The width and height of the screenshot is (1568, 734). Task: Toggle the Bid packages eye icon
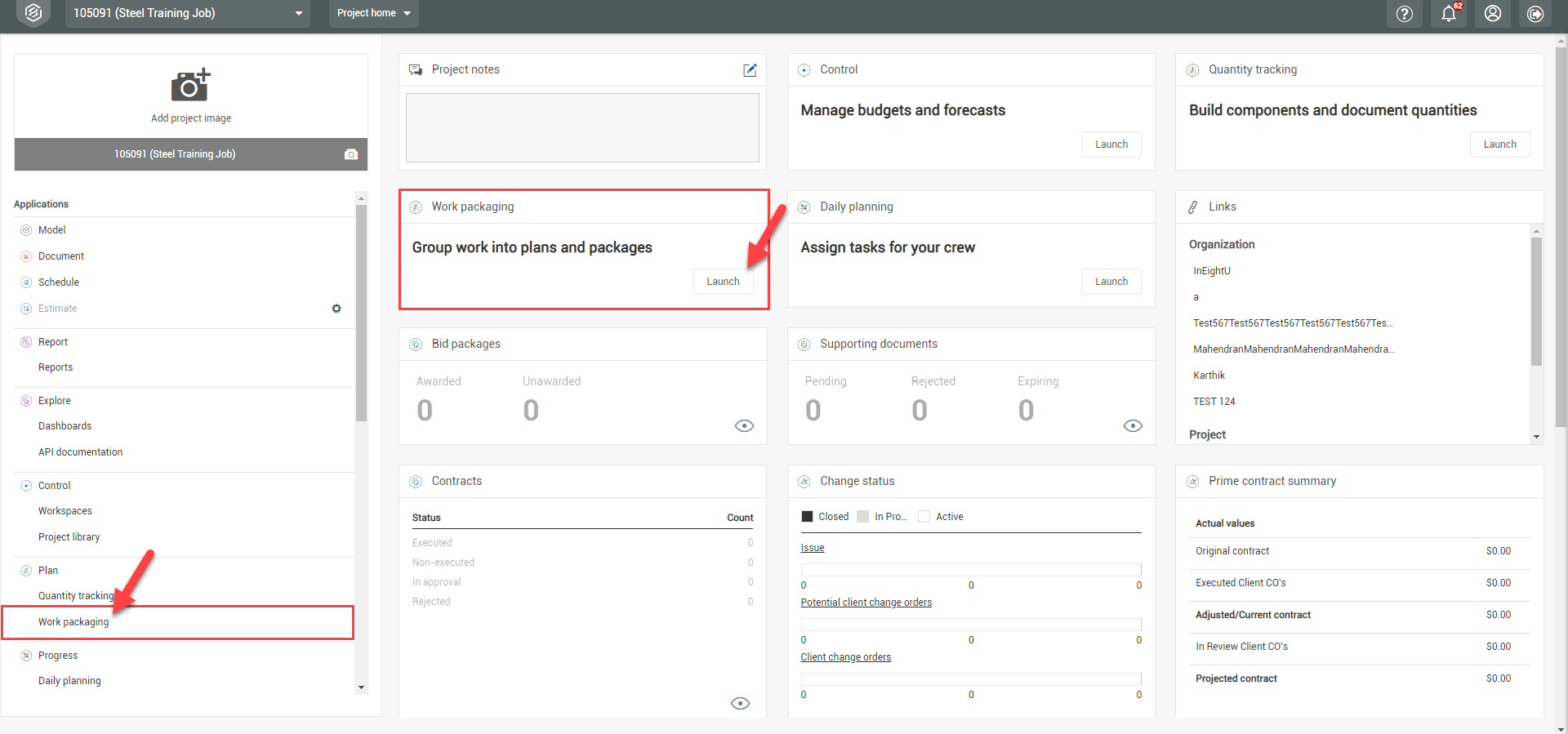[744, 426]
